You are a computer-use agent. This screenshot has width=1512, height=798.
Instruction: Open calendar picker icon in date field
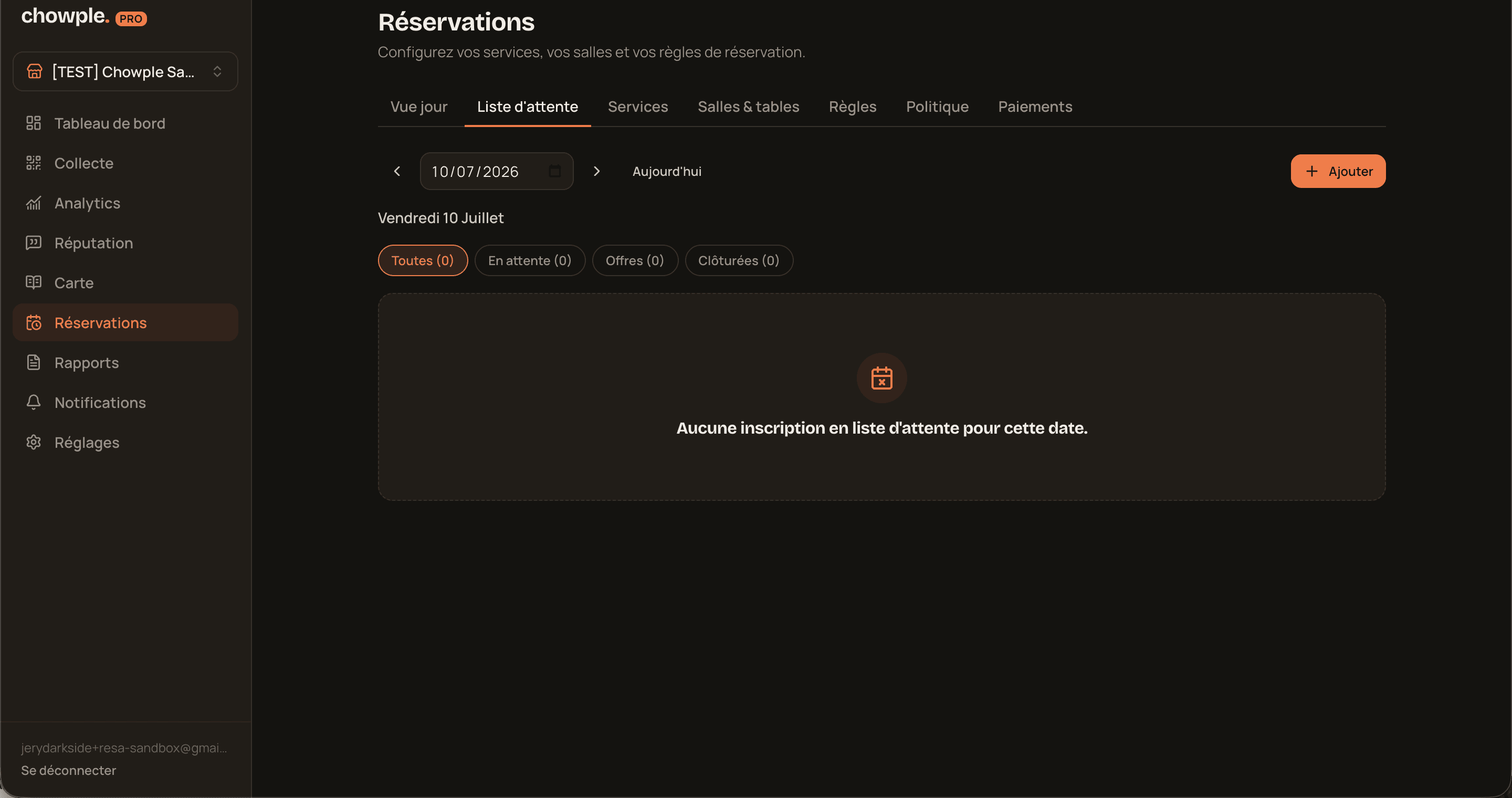[x=555, y=171]
